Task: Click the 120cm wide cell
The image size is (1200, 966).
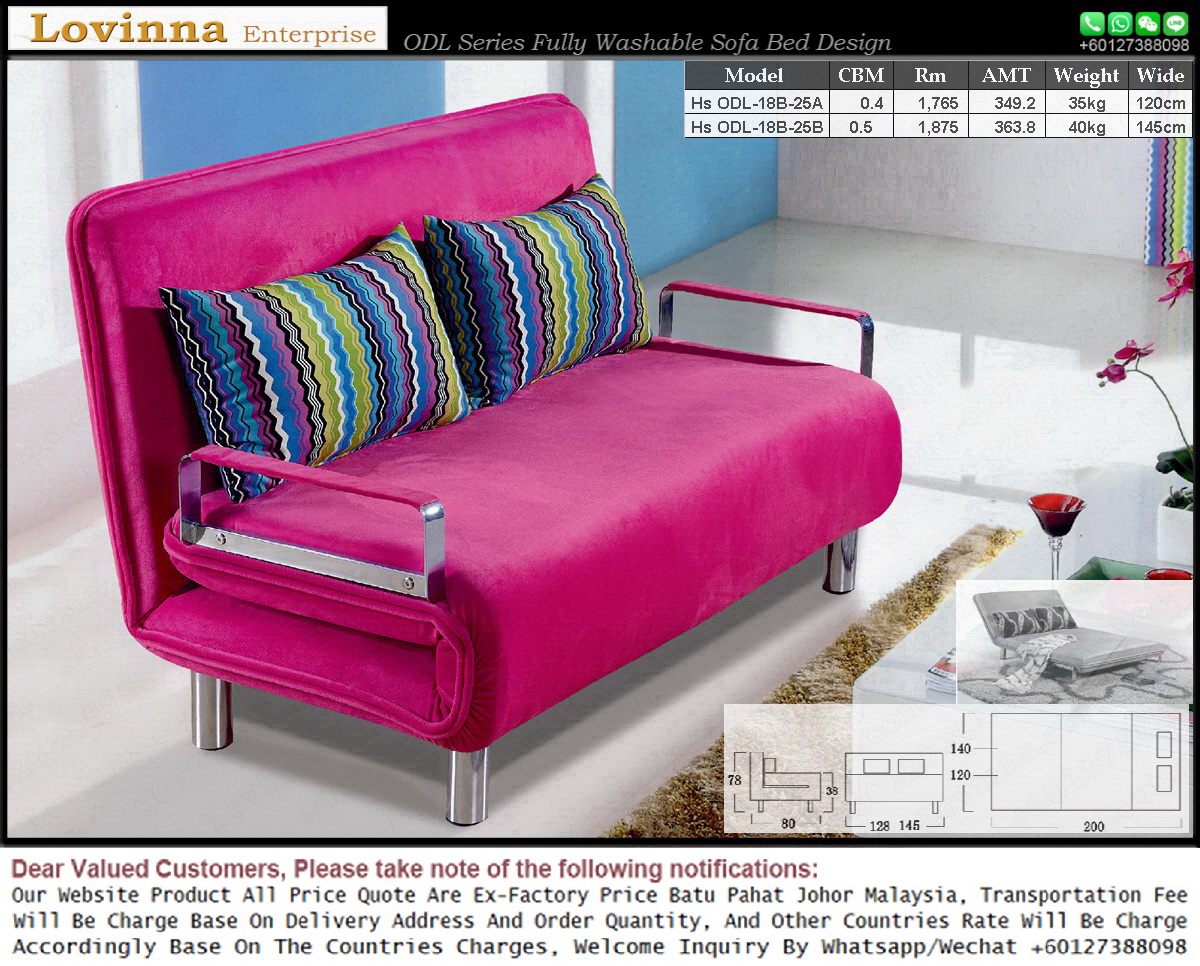Action: point(1161,102)
